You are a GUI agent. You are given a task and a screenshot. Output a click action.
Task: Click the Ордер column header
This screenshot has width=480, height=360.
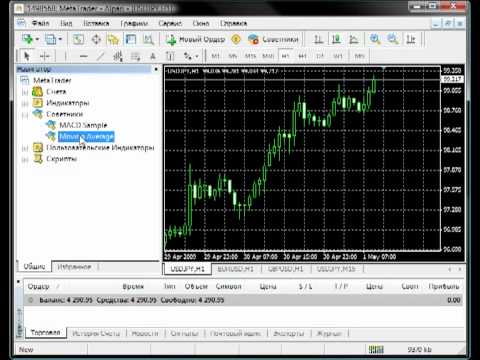point(38,286)
